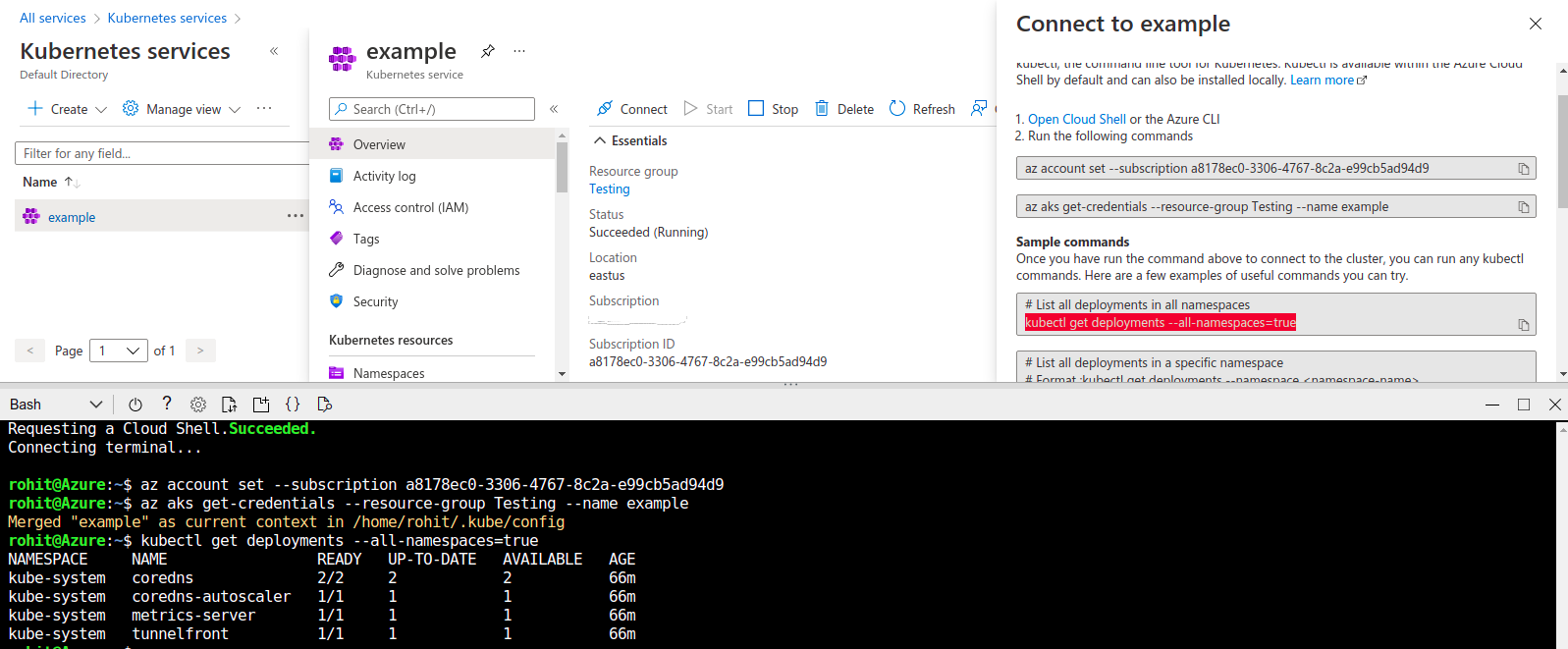Select example in the services list

click(x=72, y=217)
